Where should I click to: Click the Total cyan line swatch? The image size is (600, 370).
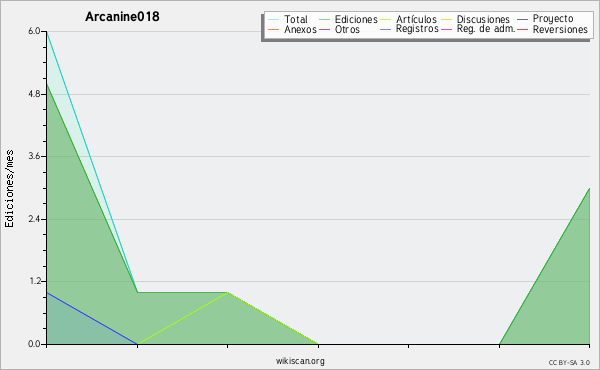click(274, 20)
